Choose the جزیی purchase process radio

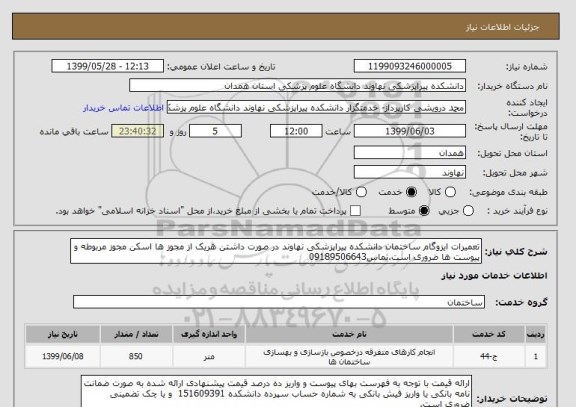tap(468, 211)
